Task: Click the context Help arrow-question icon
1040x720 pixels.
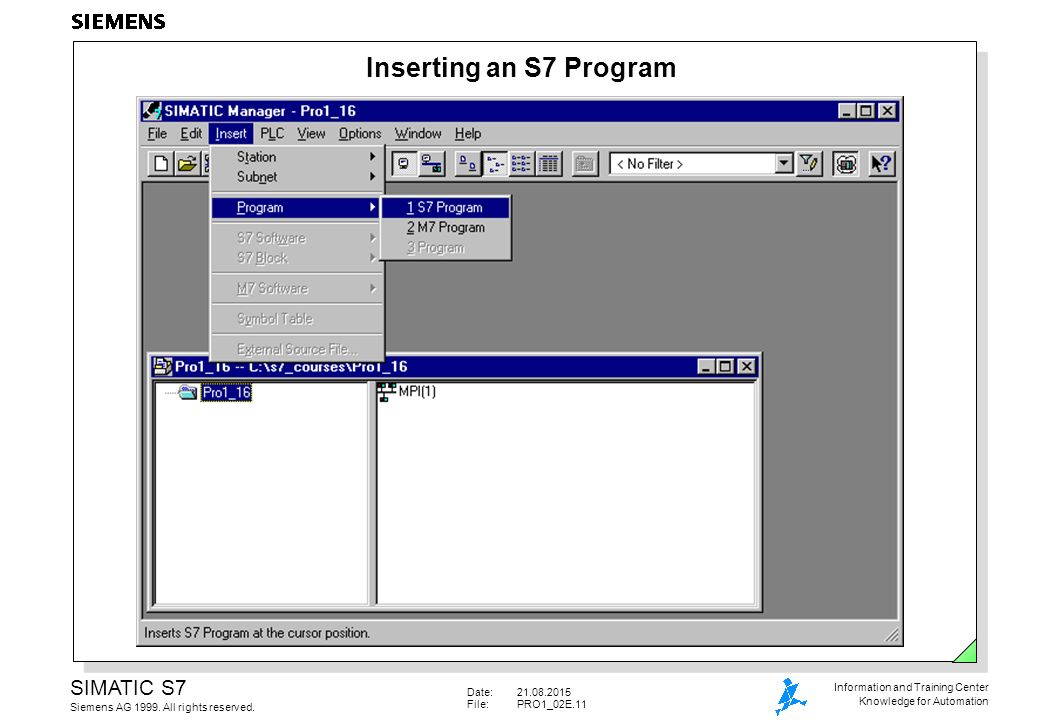Action: (x=881, y=164)
